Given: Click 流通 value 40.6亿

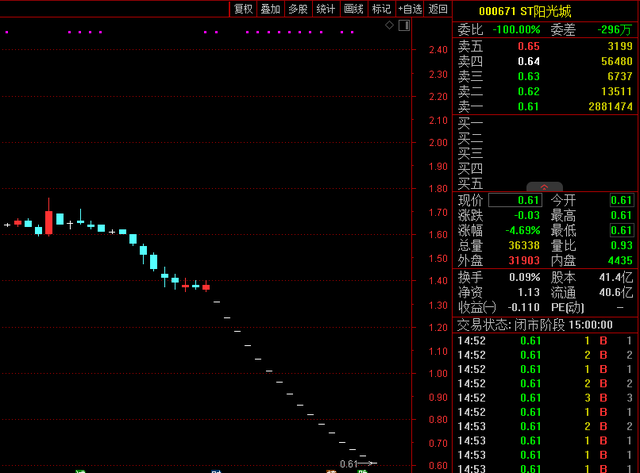Looking at the screenshot, I should pos(616,293).
